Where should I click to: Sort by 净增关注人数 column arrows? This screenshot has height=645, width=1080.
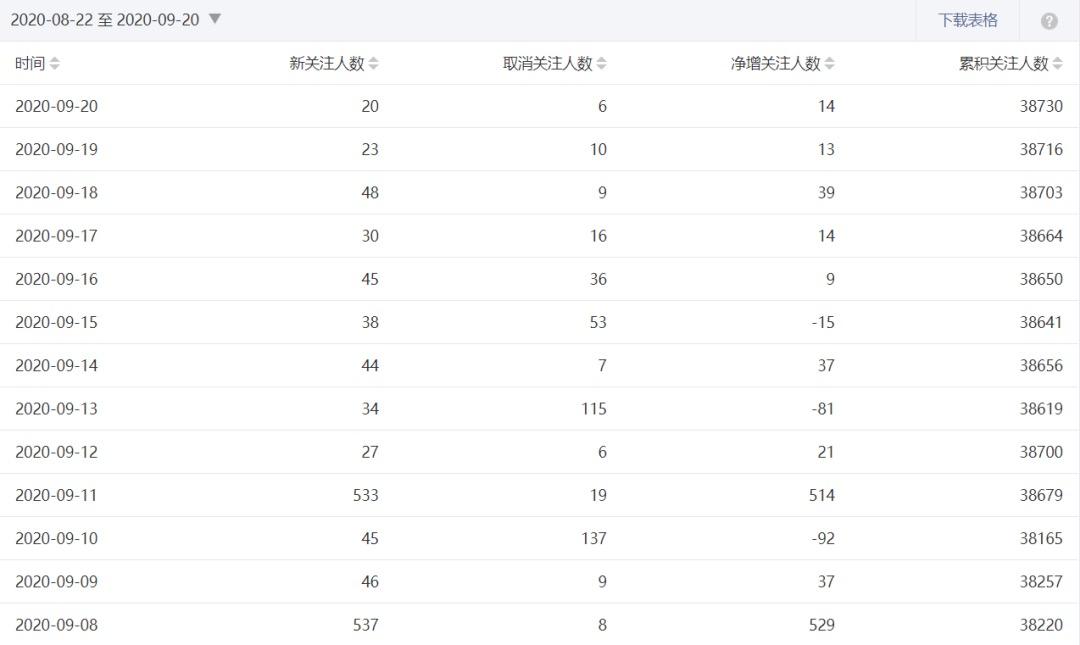[x=829, y=64]
